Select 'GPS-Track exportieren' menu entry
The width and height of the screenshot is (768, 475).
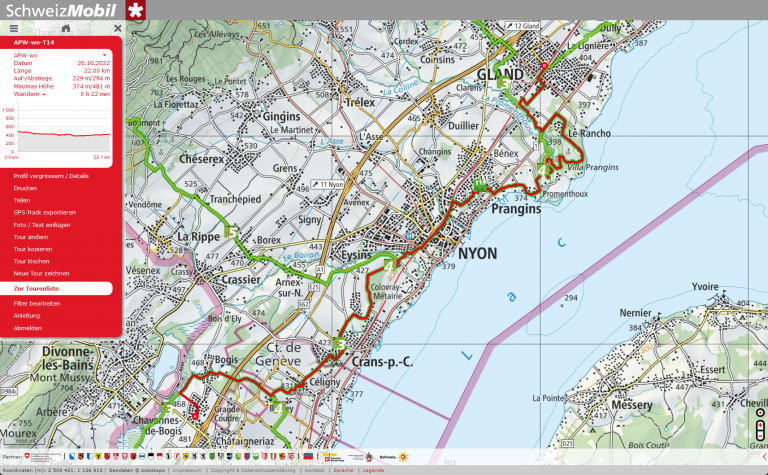click(x=44, y=212)
